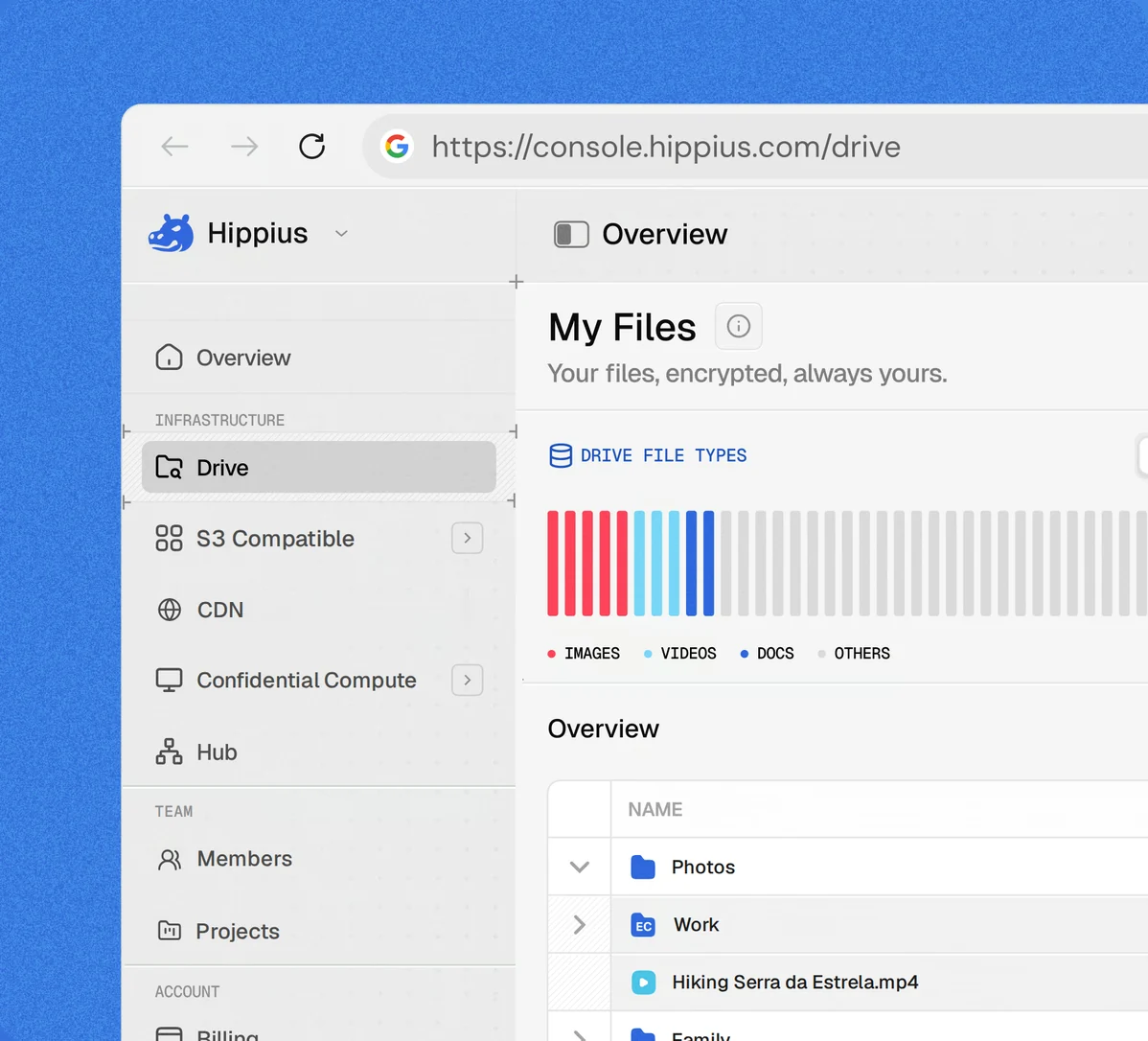1148x1041 pixels.
Task: Click the home icon for Overview
Action: click(169, 358)
